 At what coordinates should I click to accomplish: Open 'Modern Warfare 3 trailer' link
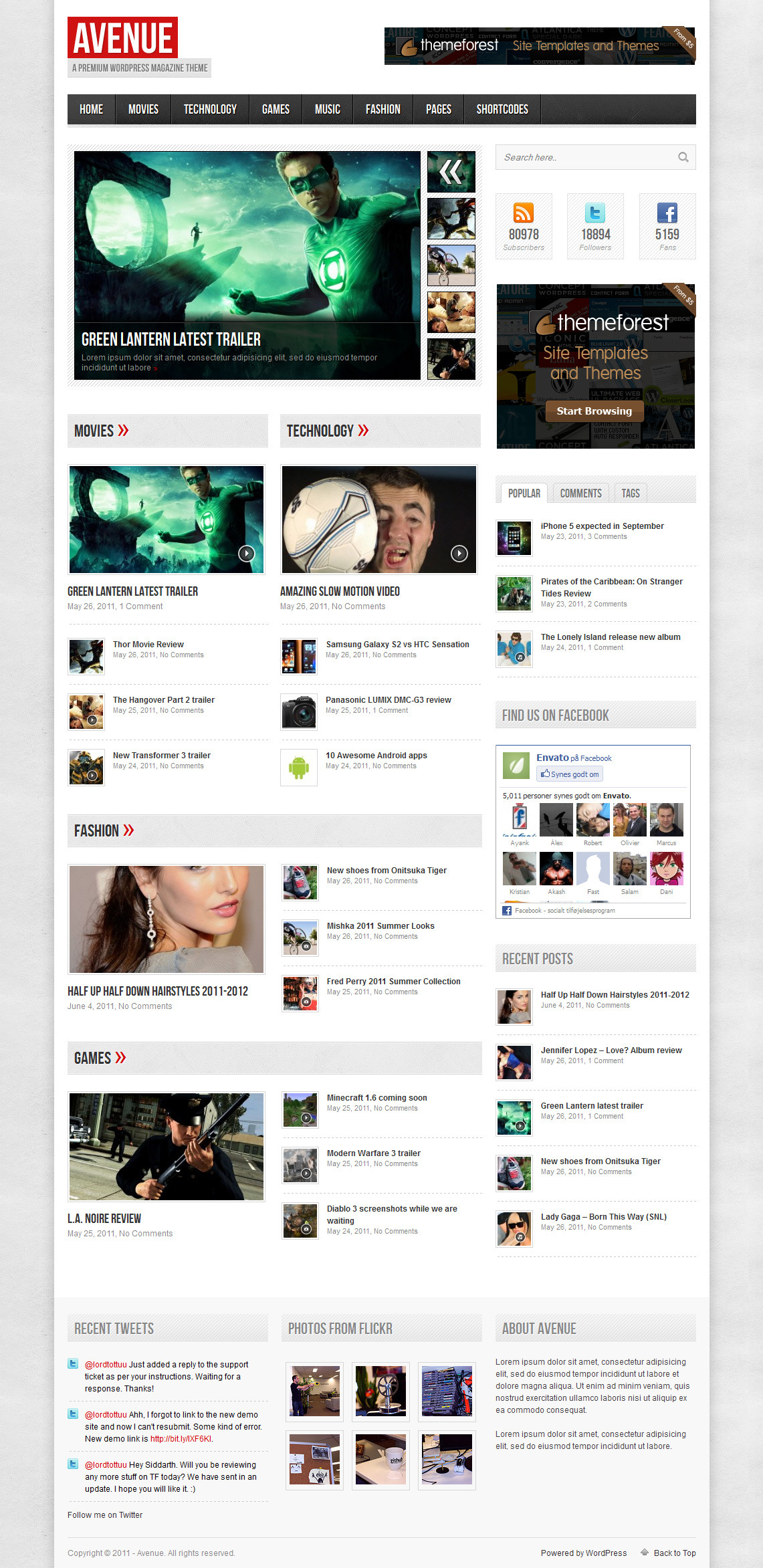click(x=374, y=1153)
